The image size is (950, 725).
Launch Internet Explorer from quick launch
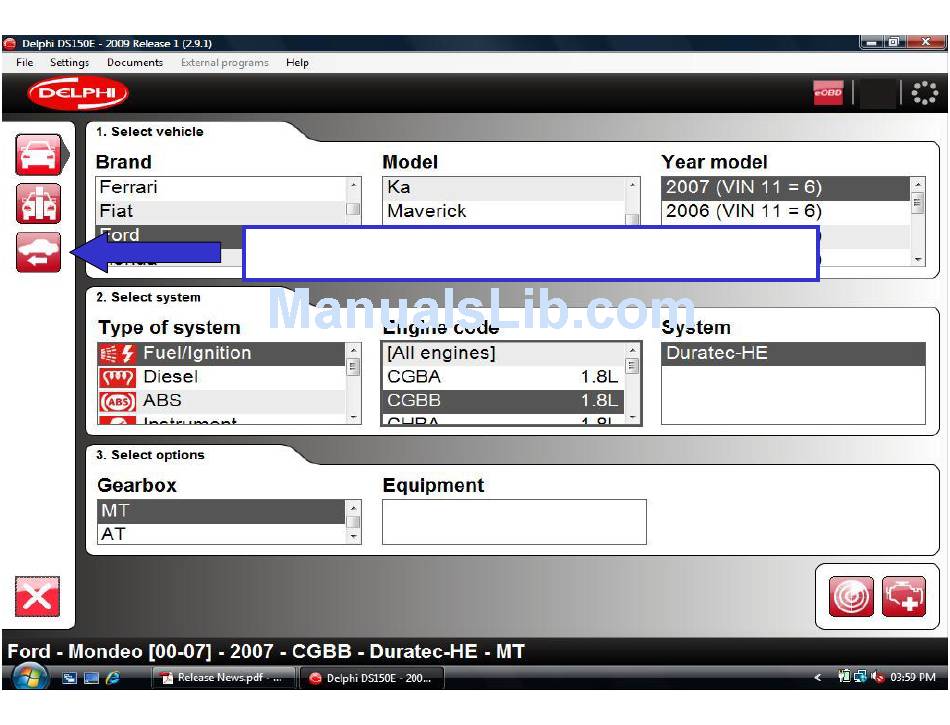tap(112, 678)
